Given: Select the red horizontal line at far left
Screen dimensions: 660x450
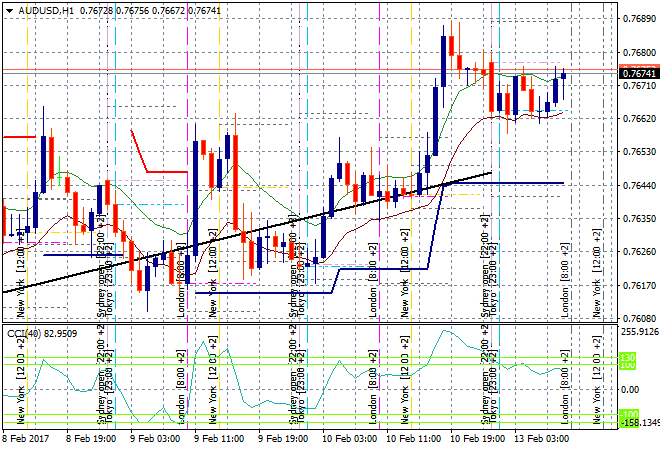Looking at the screenshot, I should tap(18, 136).
